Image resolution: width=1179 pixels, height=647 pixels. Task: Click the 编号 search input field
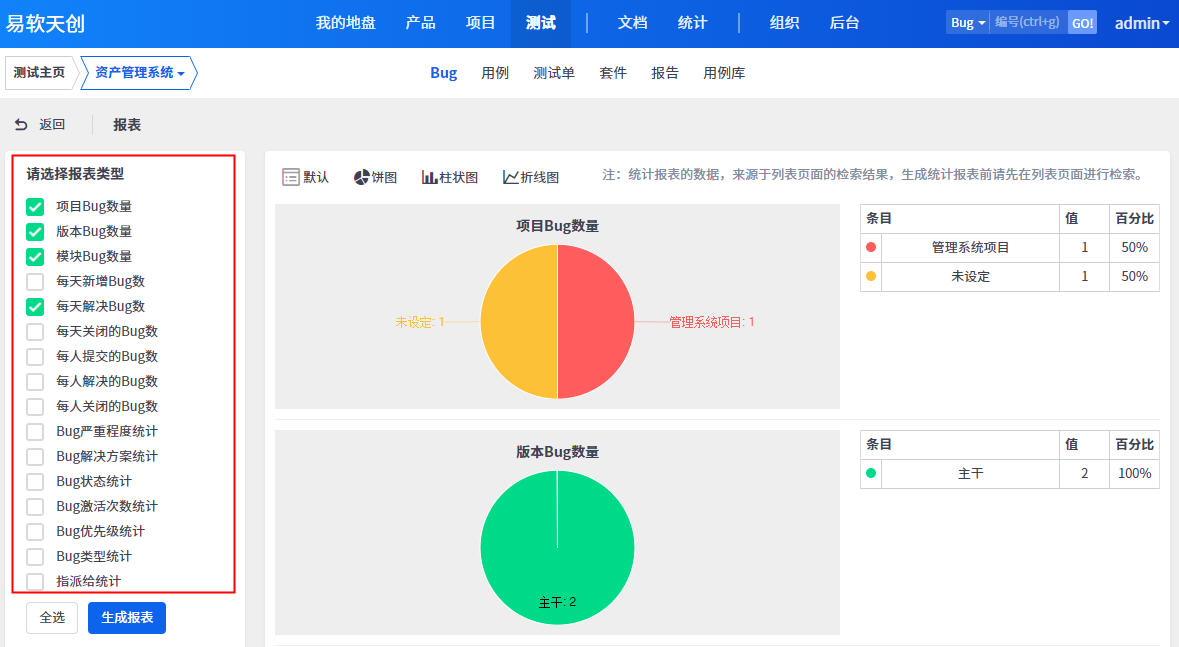(1028, 23)
